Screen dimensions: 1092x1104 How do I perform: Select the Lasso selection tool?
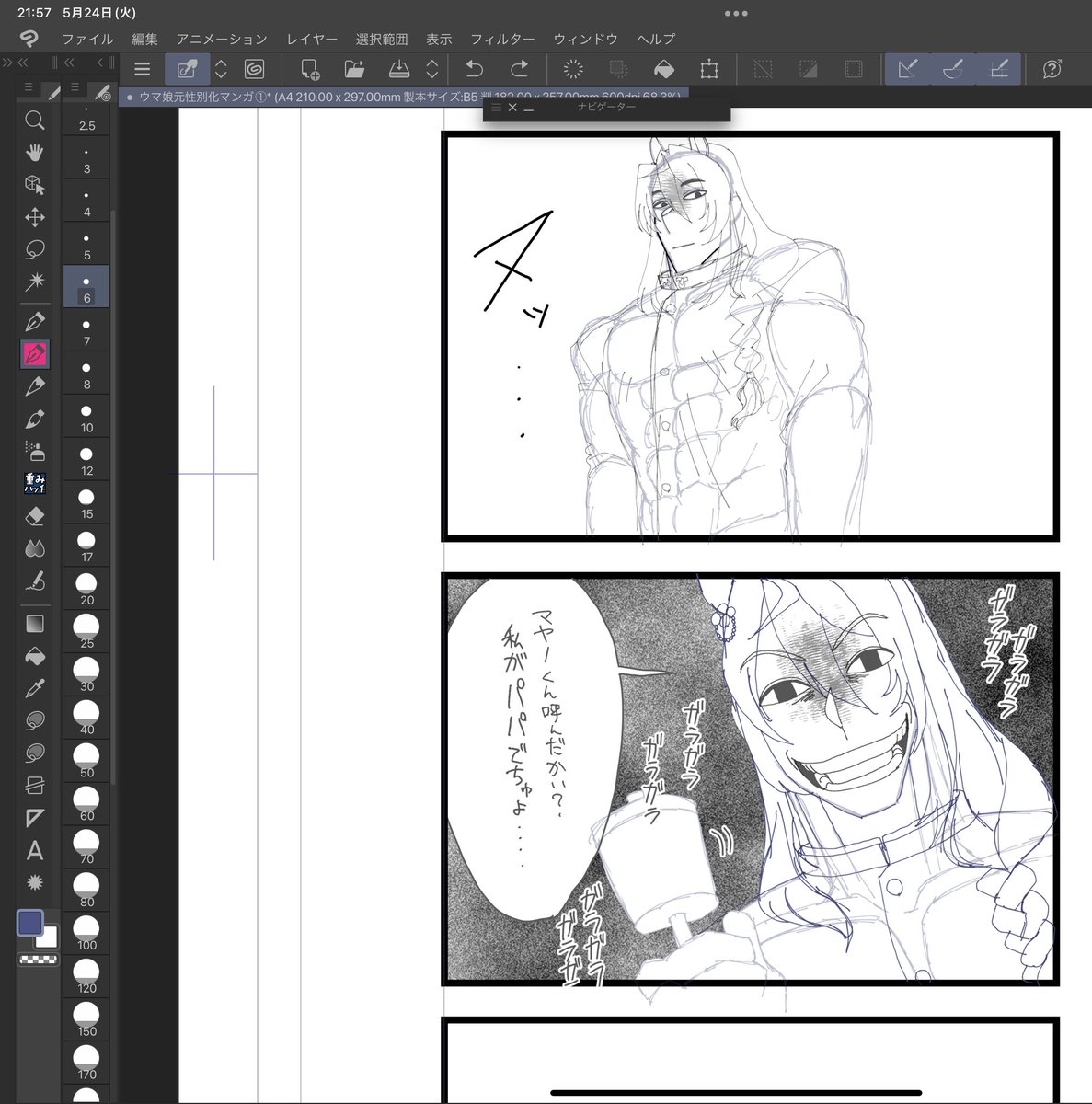pyautogui.click(x=35, y=249)
